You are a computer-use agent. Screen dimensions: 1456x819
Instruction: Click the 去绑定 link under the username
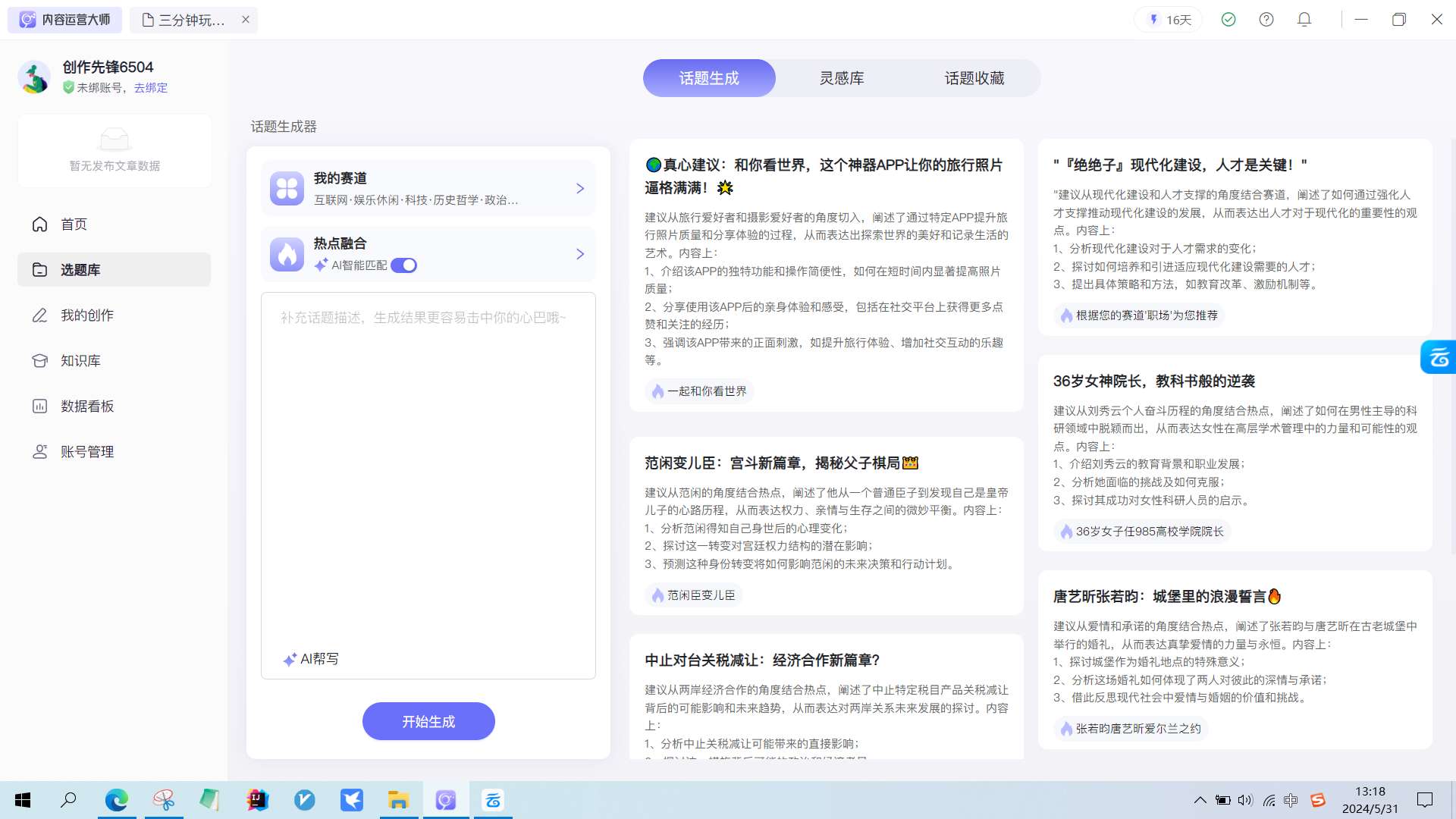tap(150, 88)
